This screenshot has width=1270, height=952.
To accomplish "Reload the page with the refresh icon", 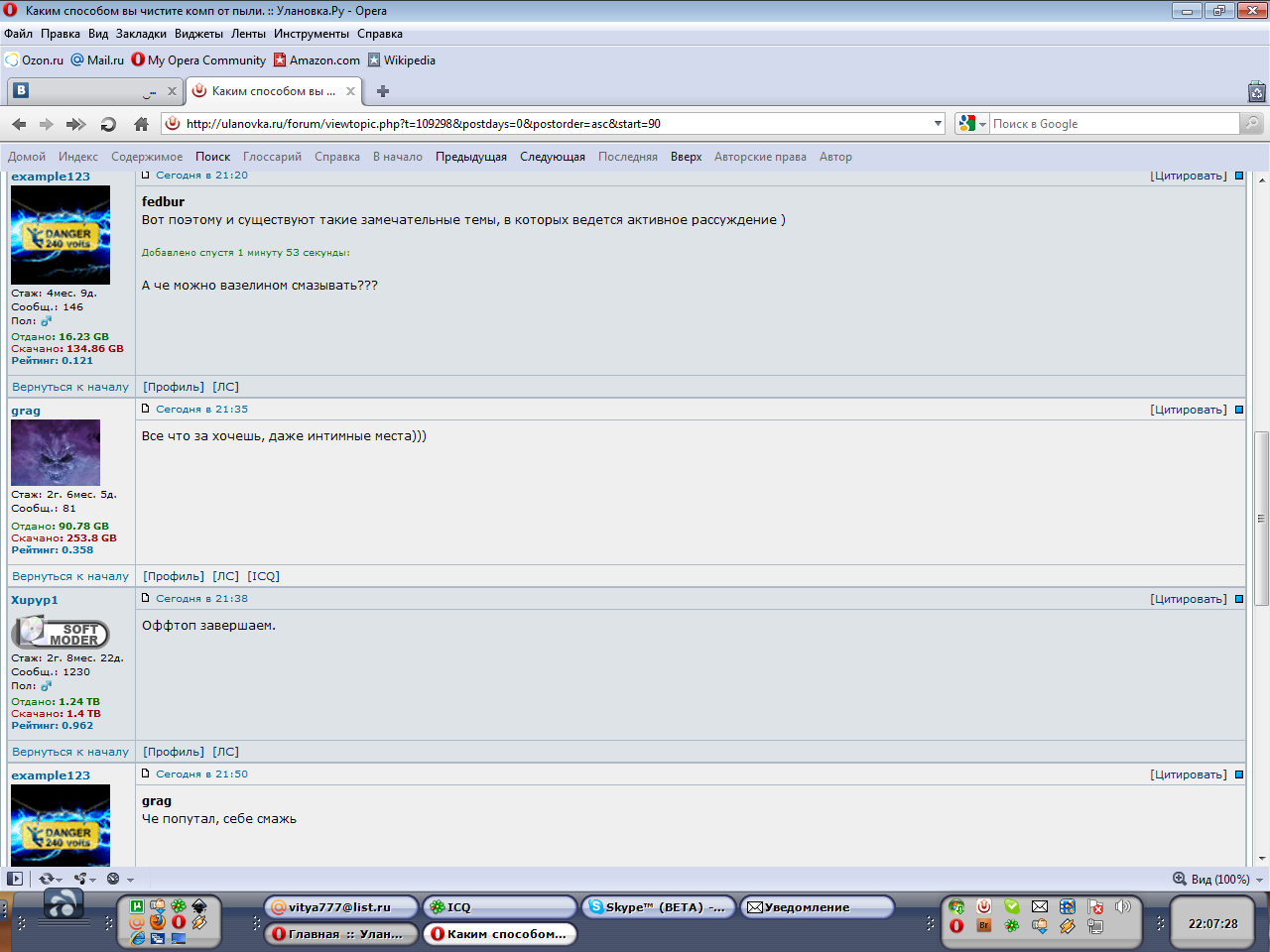I will [x=109, y=124].
